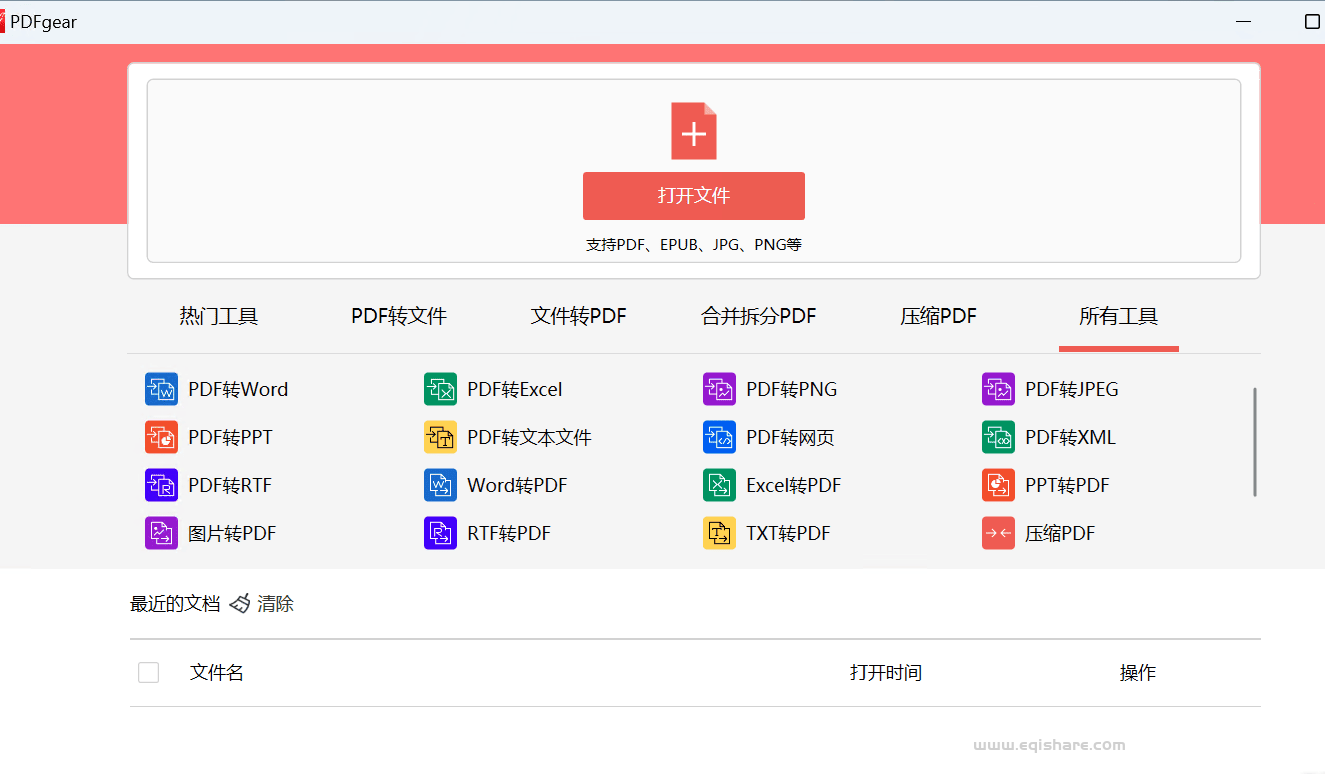Tick the select-all checkbox beside 文件名
Screen dimensions: 1325x774
(148, 673)
